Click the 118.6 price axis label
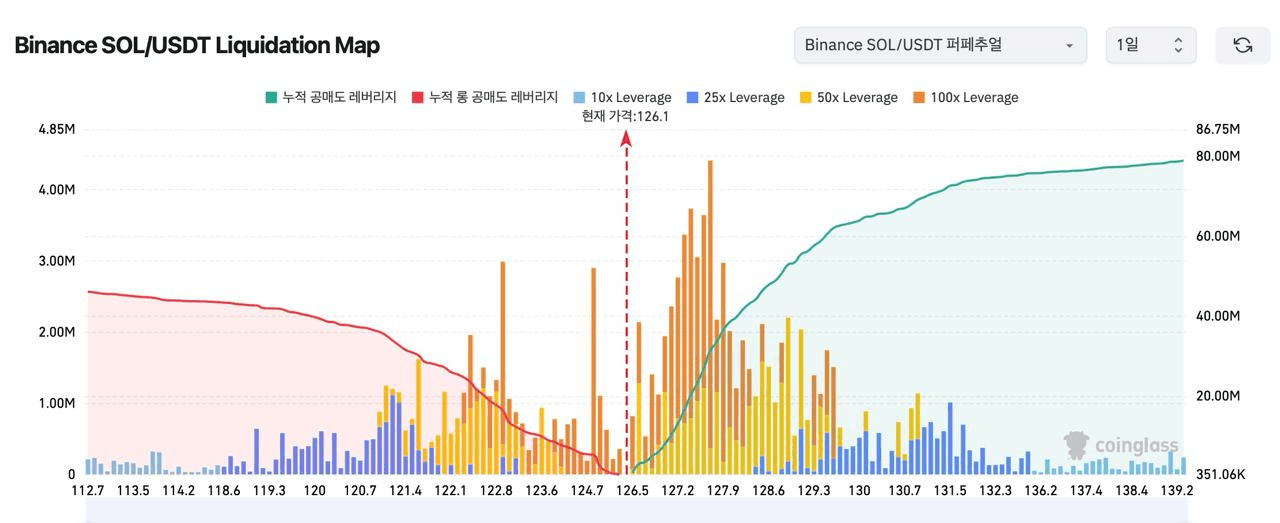Screen dimensions: 1280x523 pos(223,490)
